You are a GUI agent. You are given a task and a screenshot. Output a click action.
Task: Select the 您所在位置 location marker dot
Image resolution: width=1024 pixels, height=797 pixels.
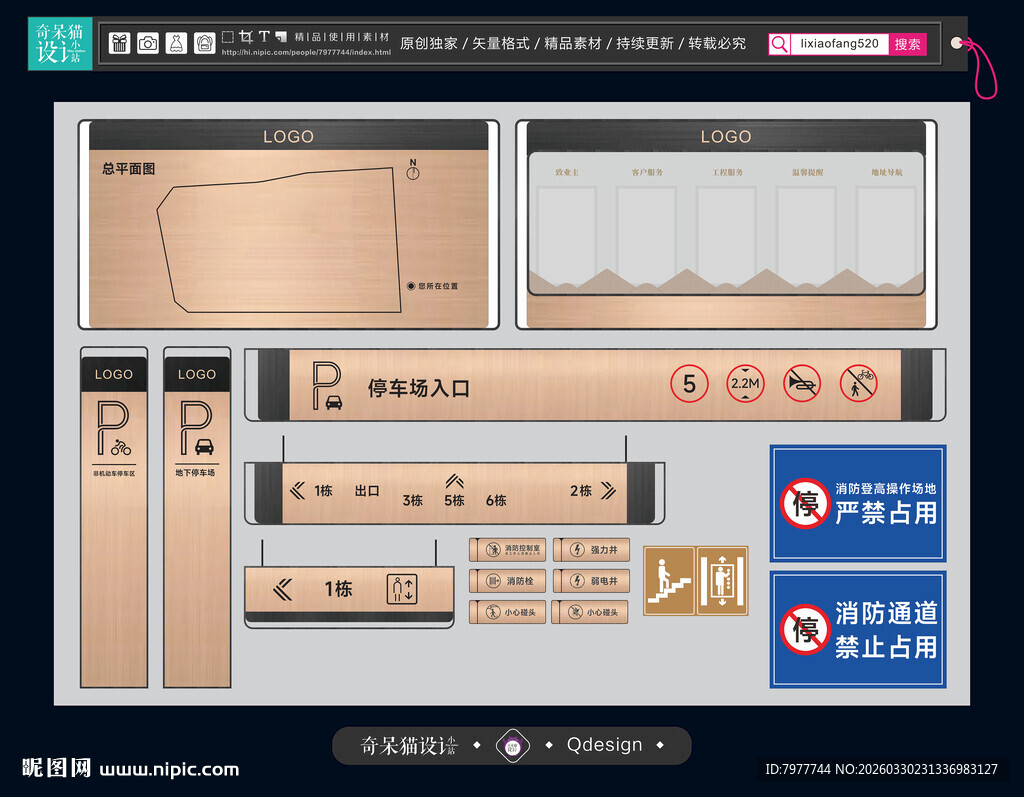pyautogui.click(x=411, y=286)
